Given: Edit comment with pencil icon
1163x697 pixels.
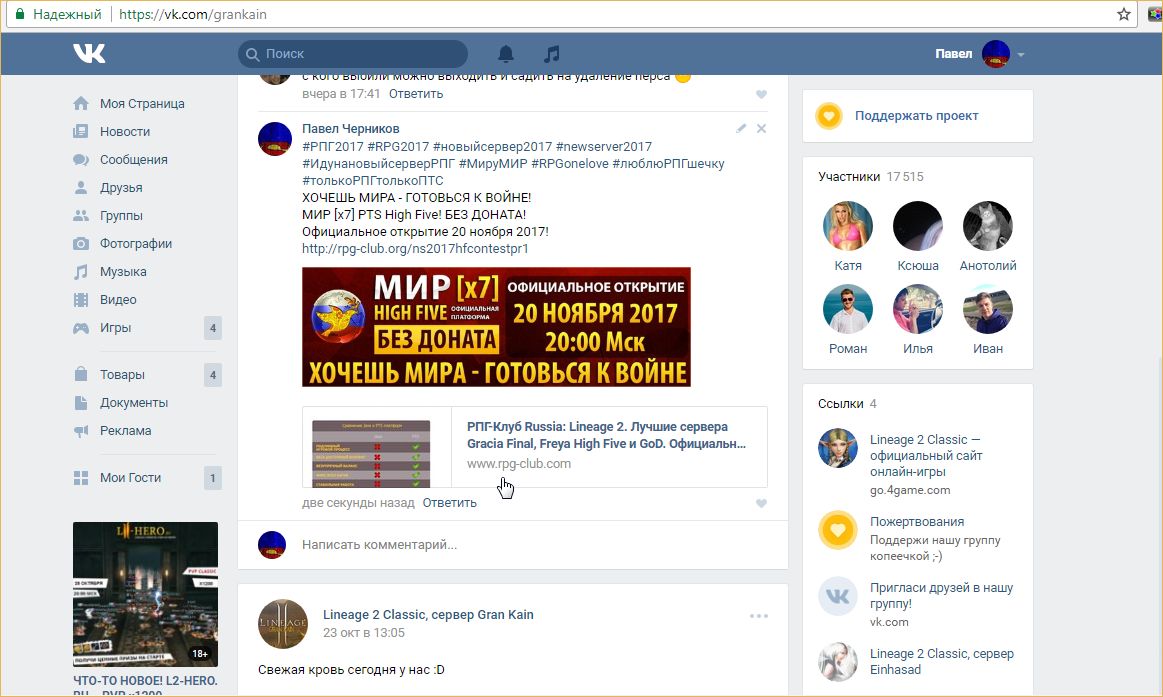Looking at the screenshot, I should pyautogui.click(x=740, y=128).
